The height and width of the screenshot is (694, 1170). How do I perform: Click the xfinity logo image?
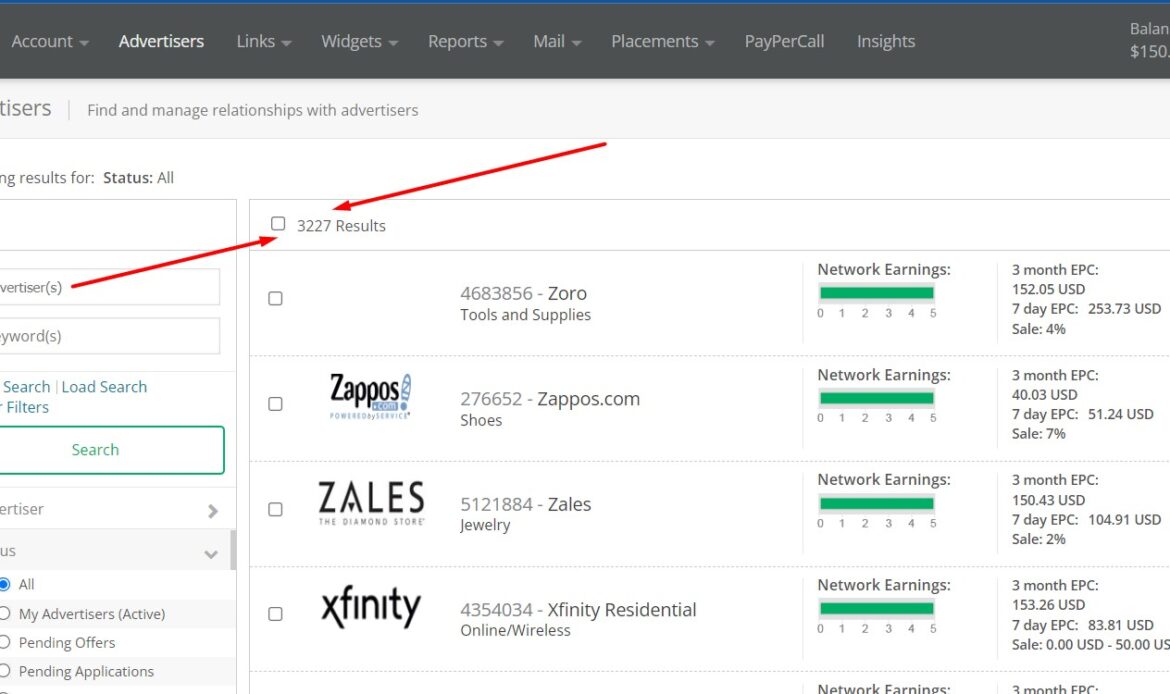[371, 606]
